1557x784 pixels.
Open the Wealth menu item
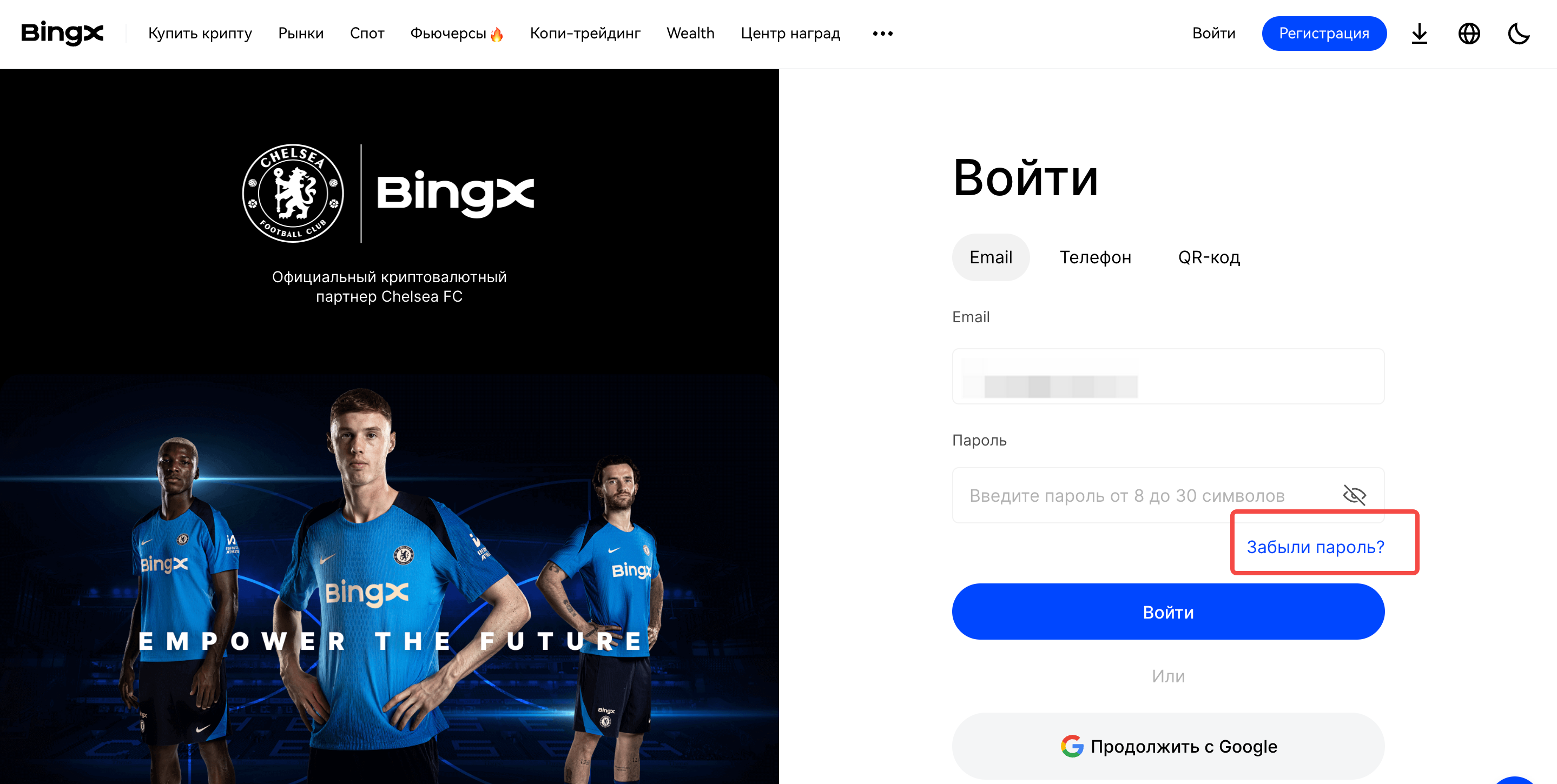[x=690, y=33]
